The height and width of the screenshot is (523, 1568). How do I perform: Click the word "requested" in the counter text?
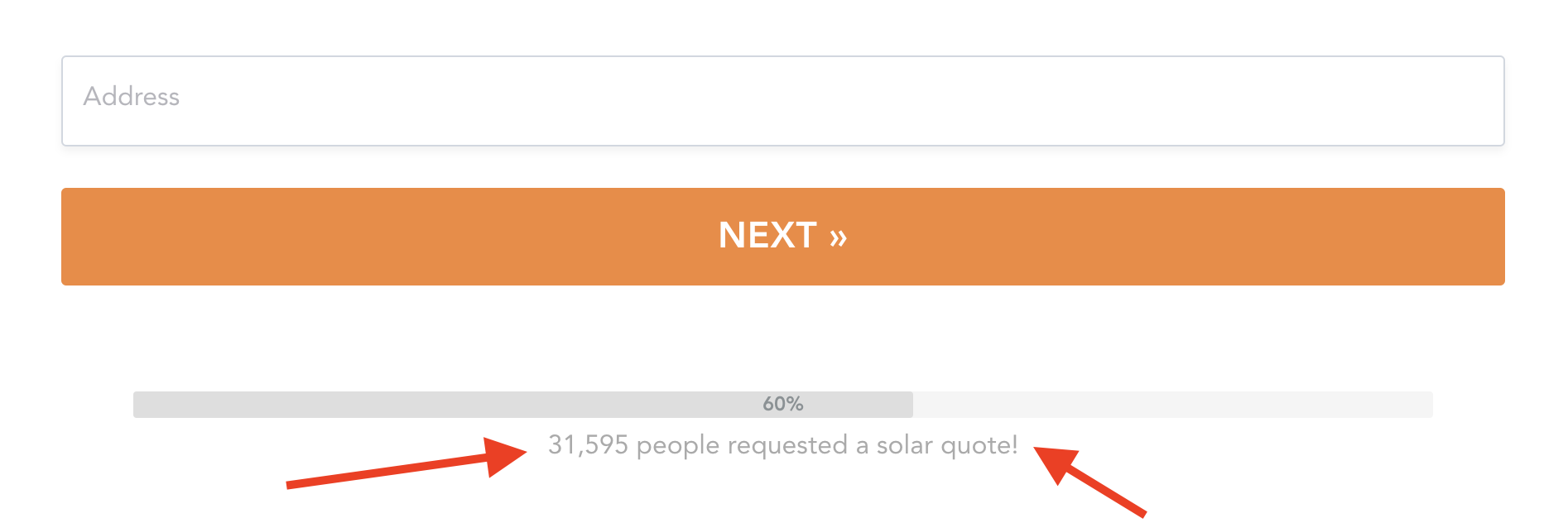coord(787,445)
